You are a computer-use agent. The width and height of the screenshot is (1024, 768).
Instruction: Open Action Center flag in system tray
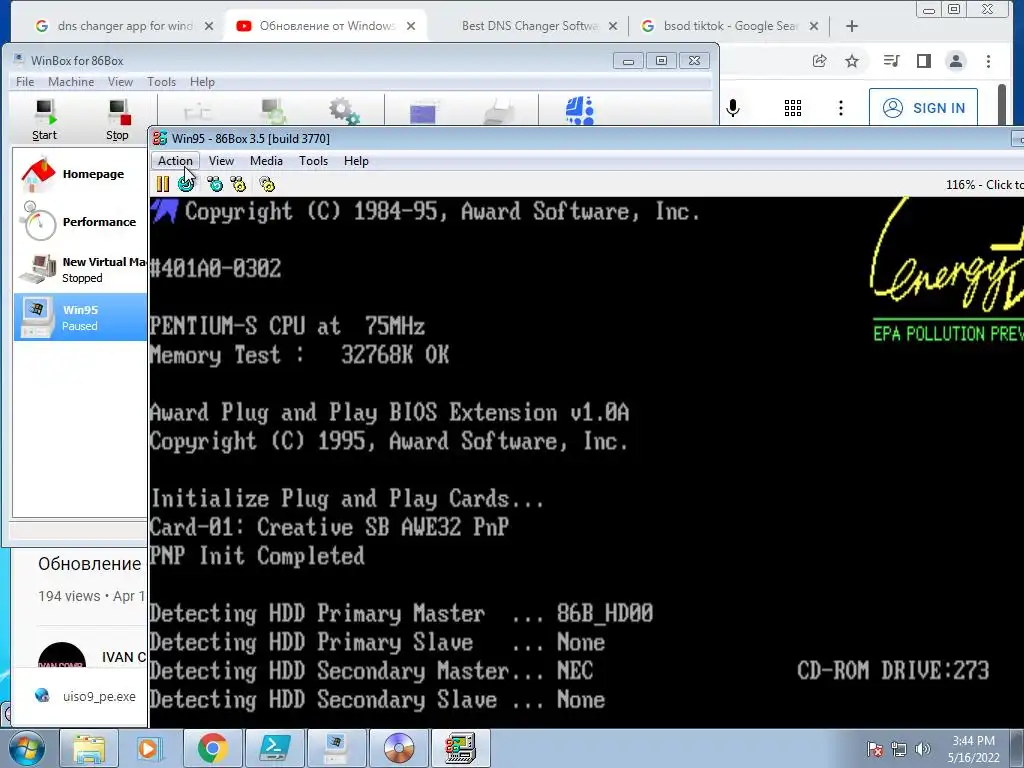(875, 749)
